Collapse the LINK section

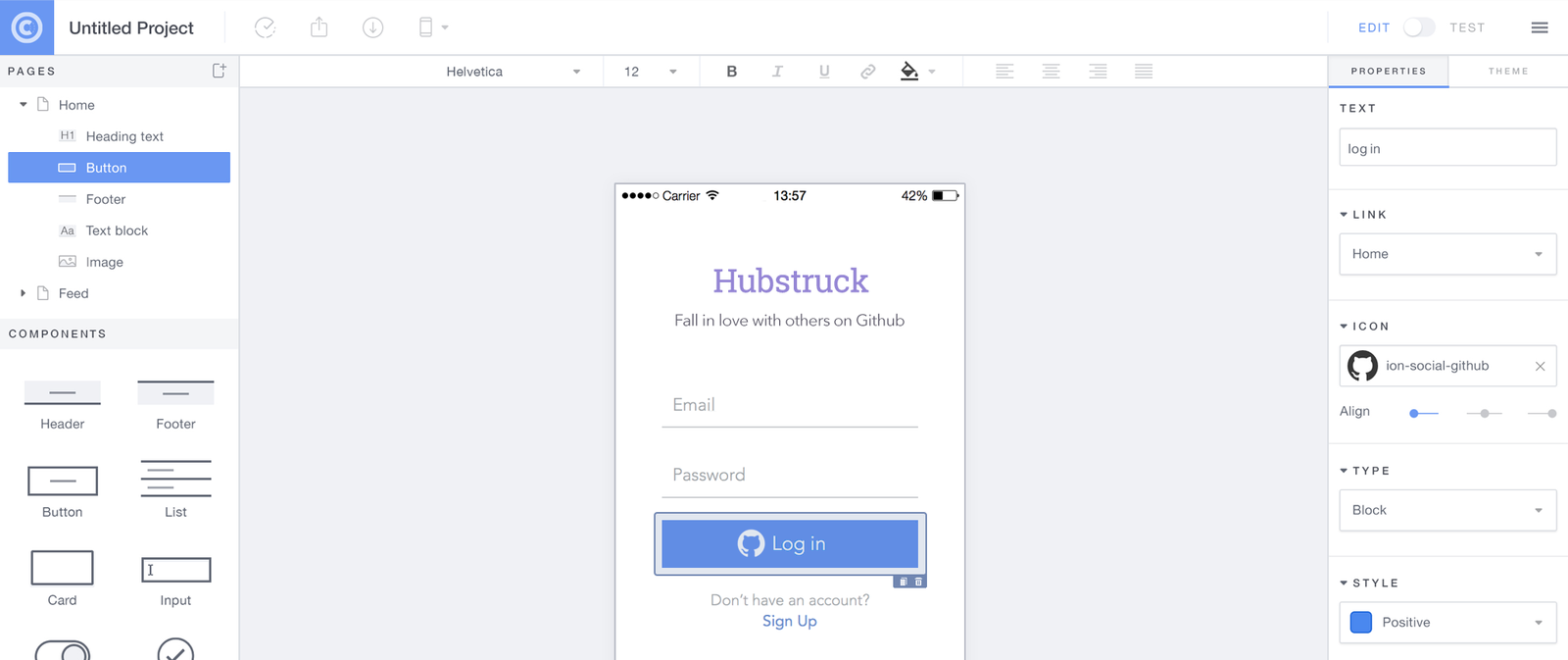point(1344,214)
